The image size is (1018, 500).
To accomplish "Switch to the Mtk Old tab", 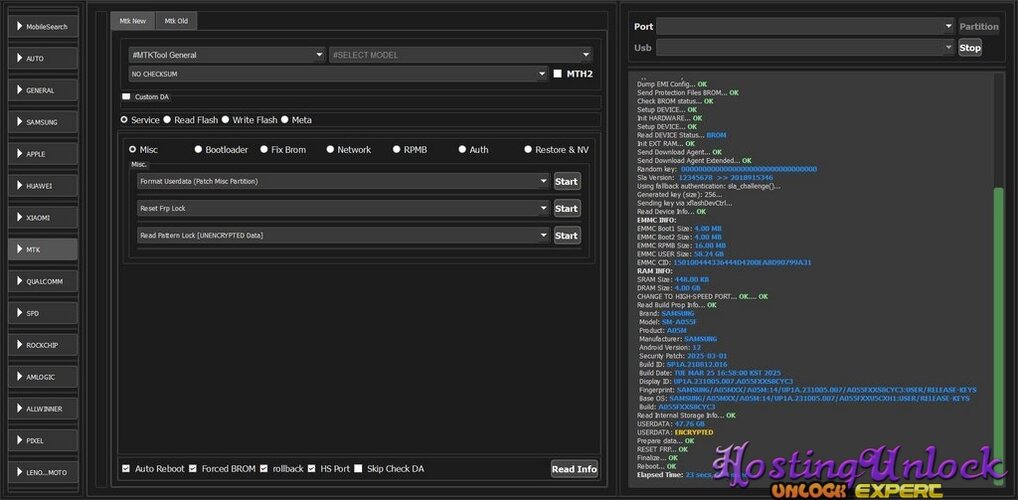I will (176, 21).
